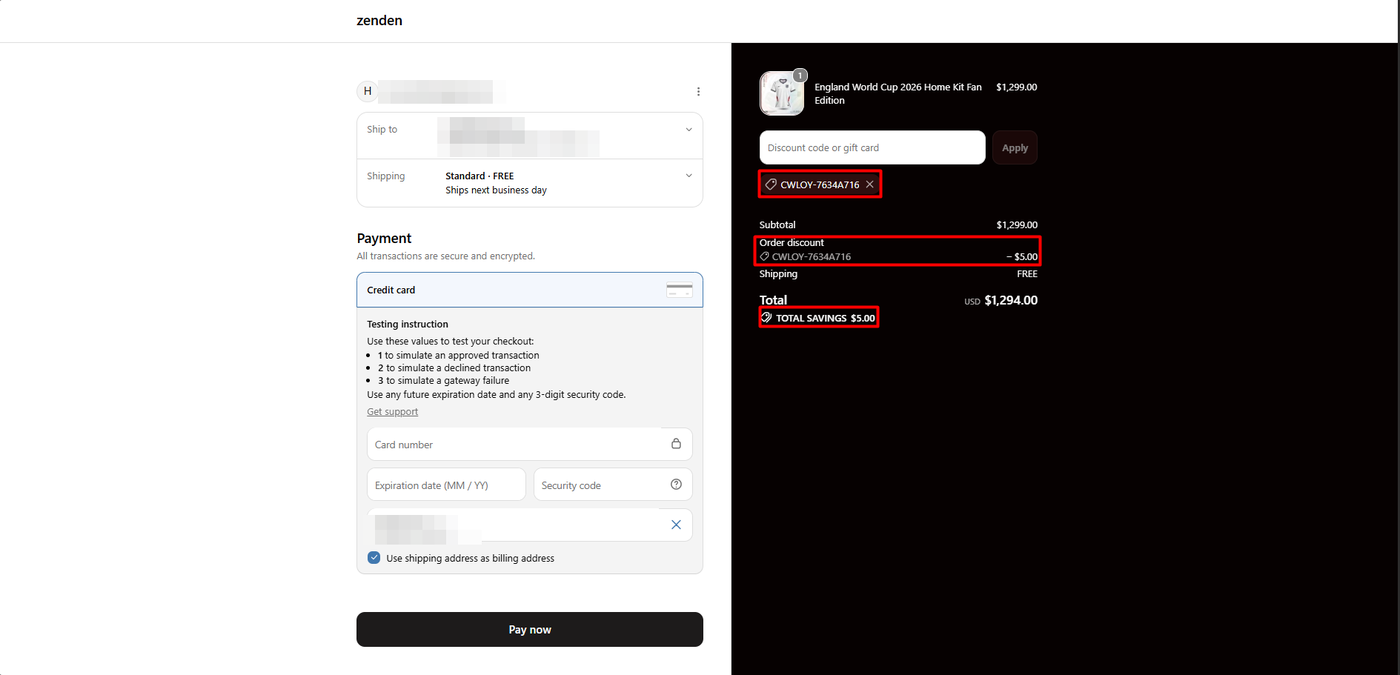This screenshot has width=1400, height=675.
Task: Click the zenden store logo
Action: coord(379,20)
